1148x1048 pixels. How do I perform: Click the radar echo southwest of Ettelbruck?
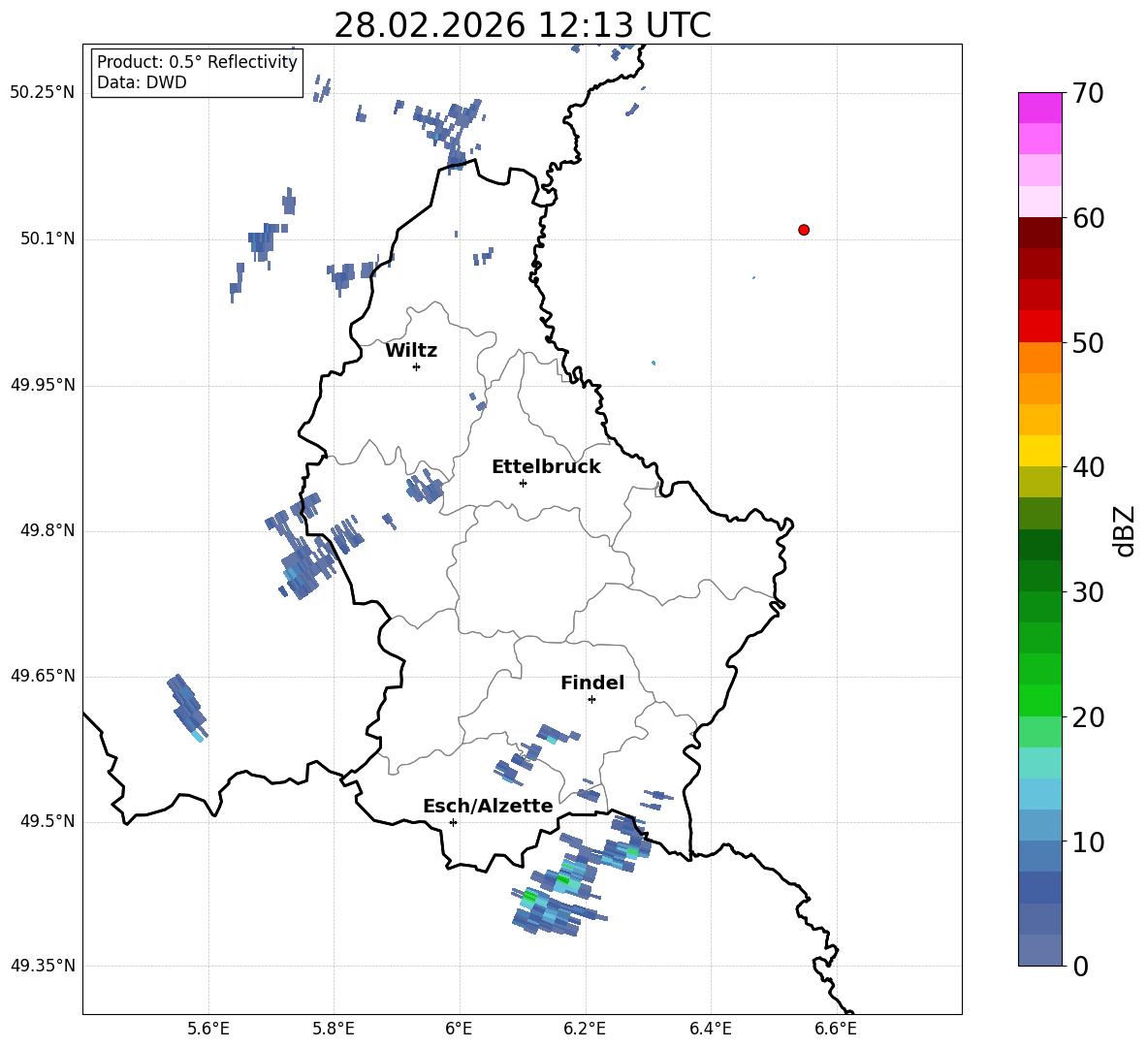pyautogui.click(x=425, y=488)
